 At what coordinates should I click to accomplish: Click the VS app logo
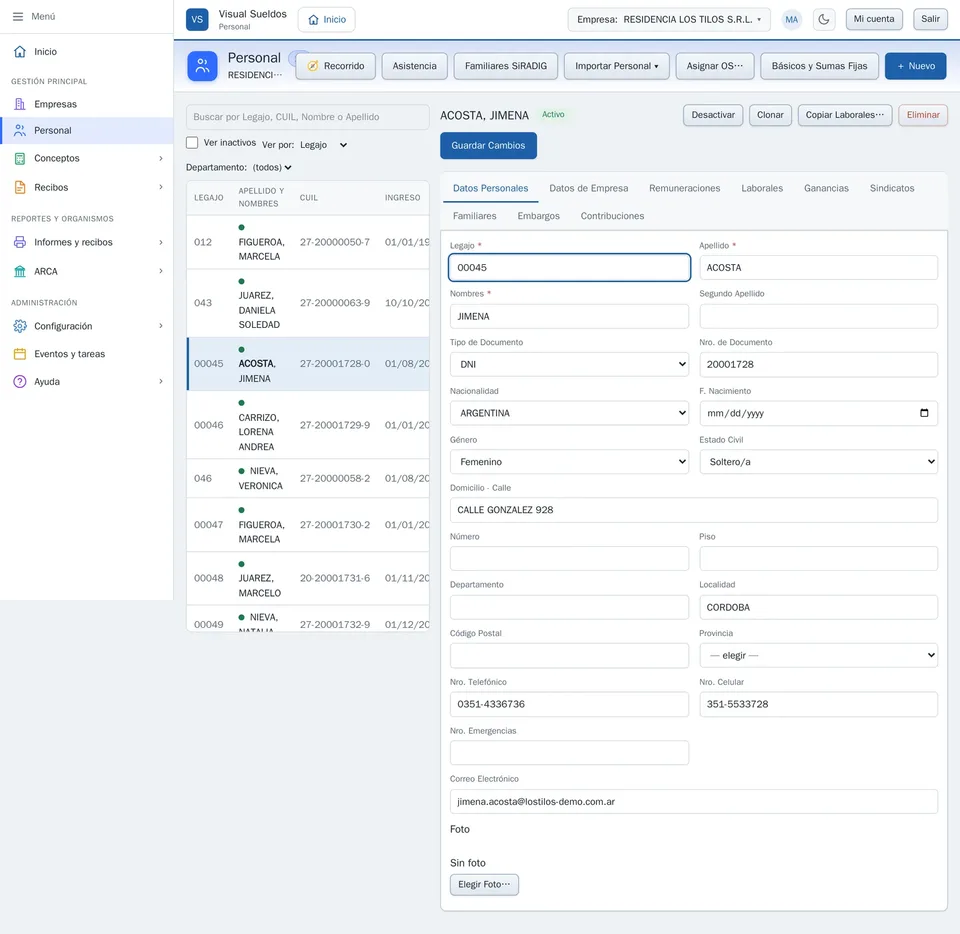(x=197, y=20)
